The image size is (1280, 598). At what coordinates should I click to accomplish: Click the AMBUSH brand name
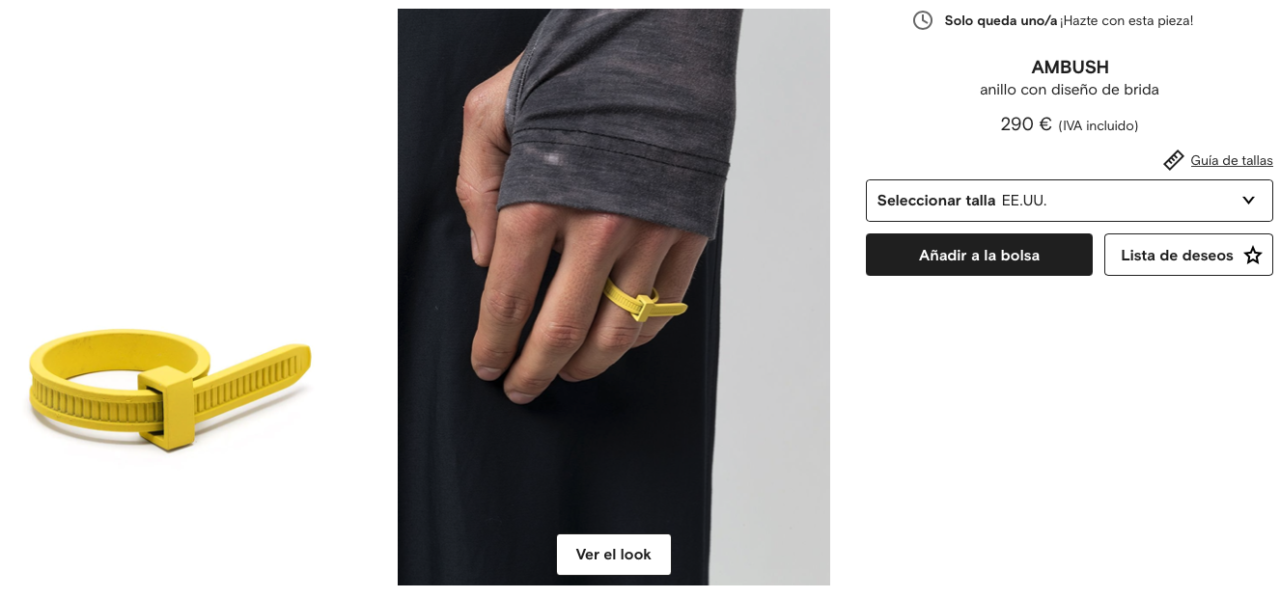(x=1070, y=67)
